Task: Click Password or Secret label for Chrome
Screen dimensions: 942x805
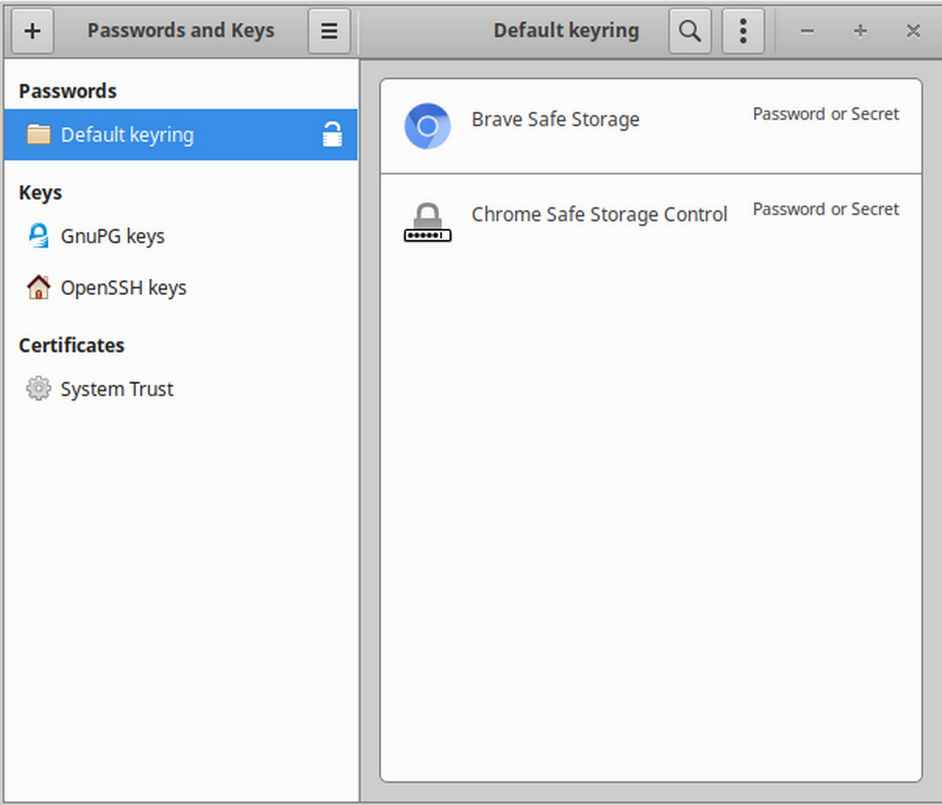Action: (x=825, y=208)
